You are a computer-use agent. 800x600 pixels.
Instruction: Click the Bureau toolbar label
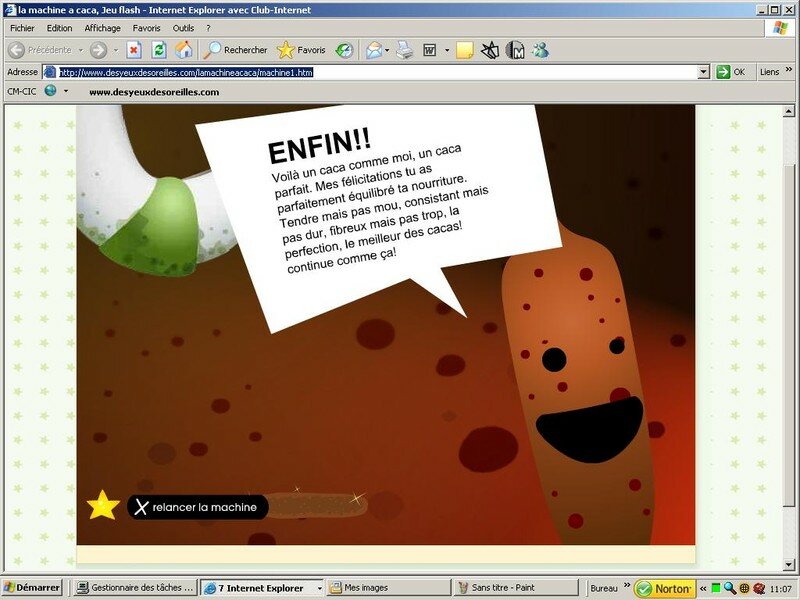604,588
